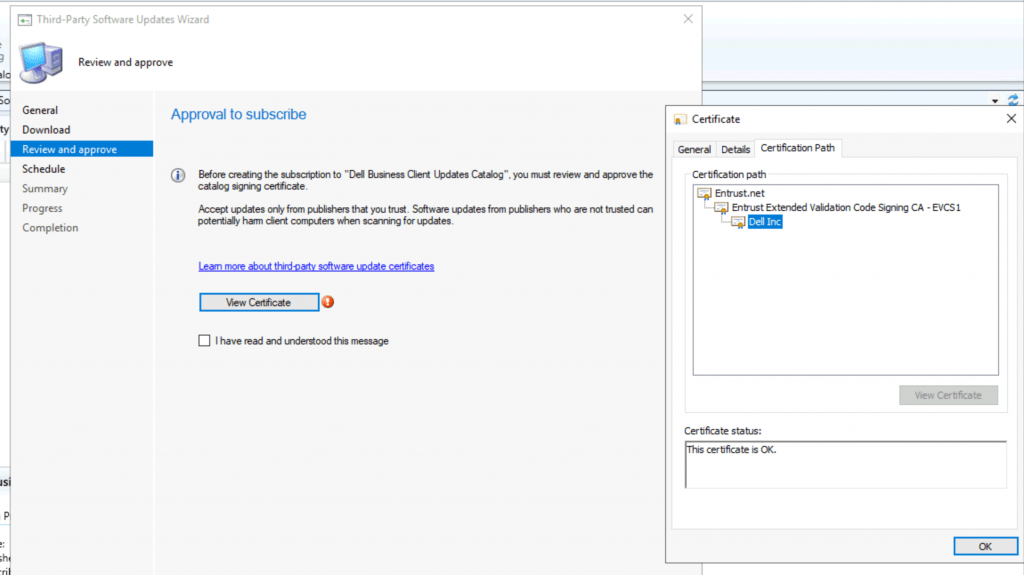Click the computer icon beside Review and approve
This screenshot has width=1024, height=575.
point(41,62)
